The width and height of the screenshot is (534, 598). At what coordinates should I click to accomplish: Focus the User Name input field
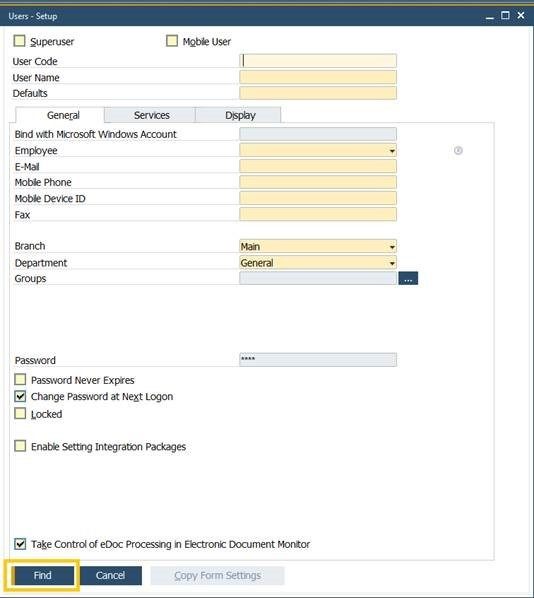[x=318, y=77]
